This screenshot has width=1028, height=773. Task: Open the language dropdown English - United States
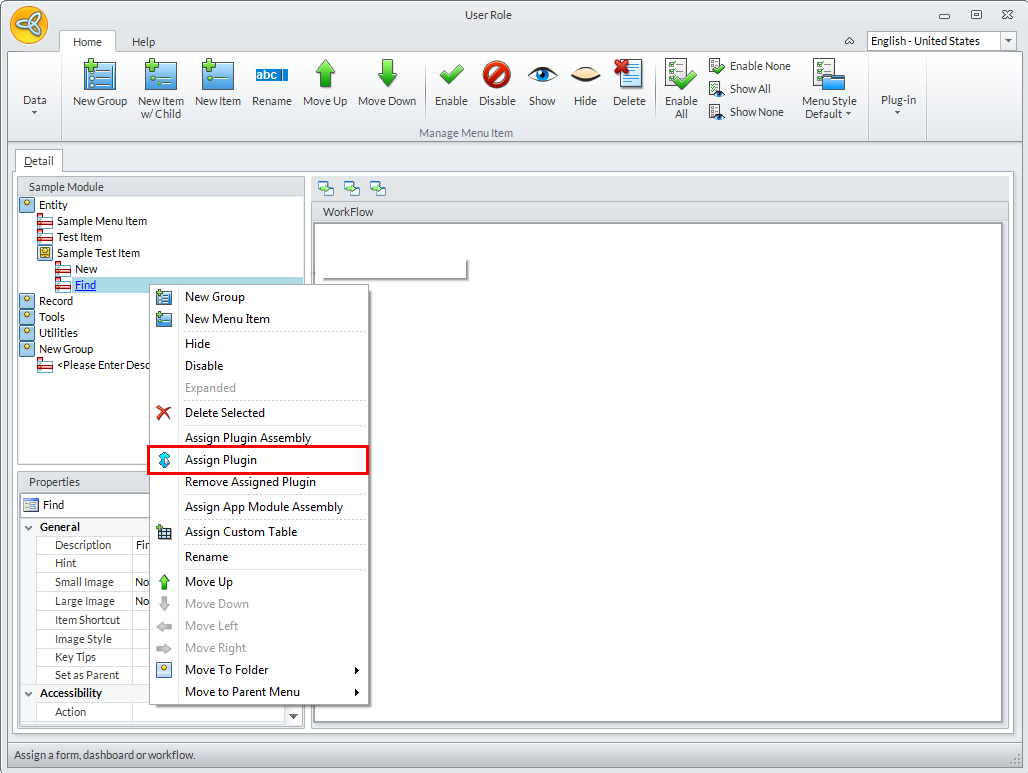pos(1008,41)
